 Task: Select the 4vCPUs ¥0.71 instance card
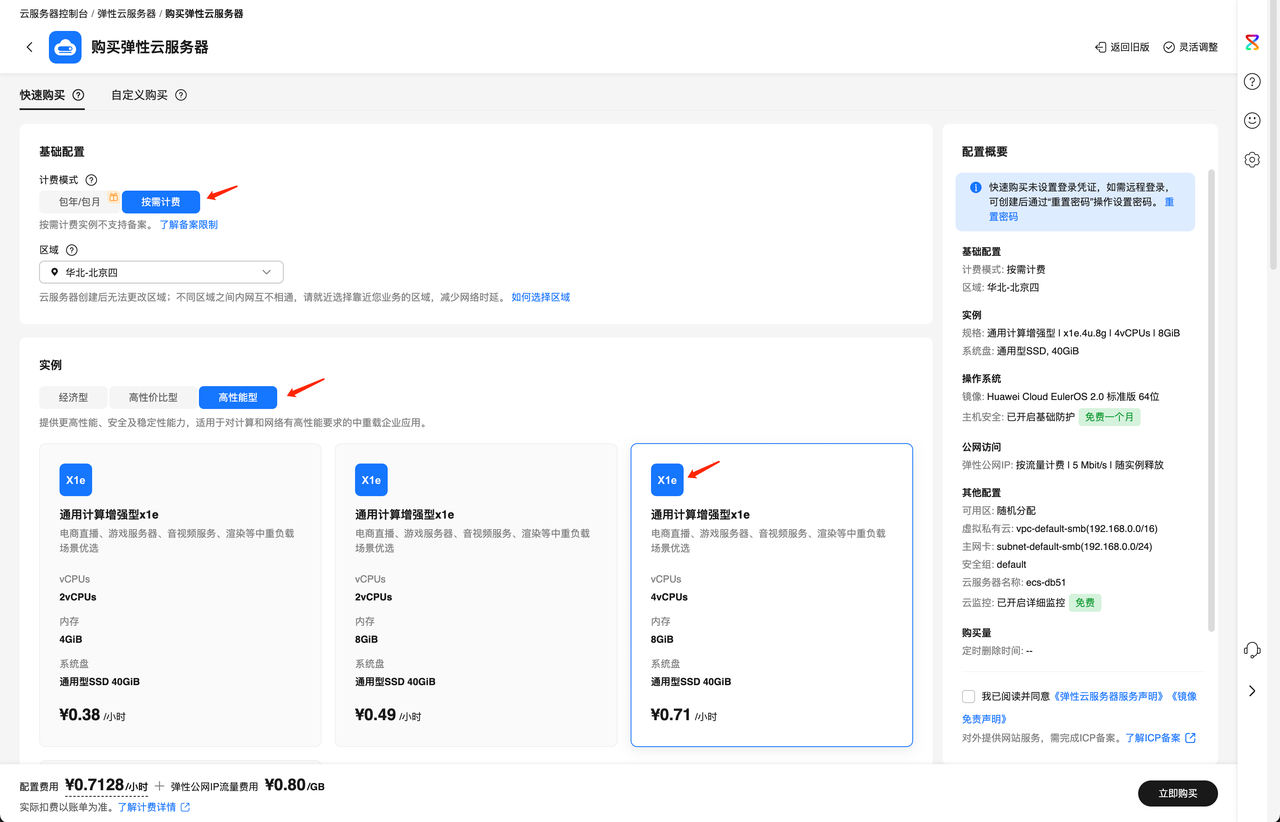(x=771, y=594)
